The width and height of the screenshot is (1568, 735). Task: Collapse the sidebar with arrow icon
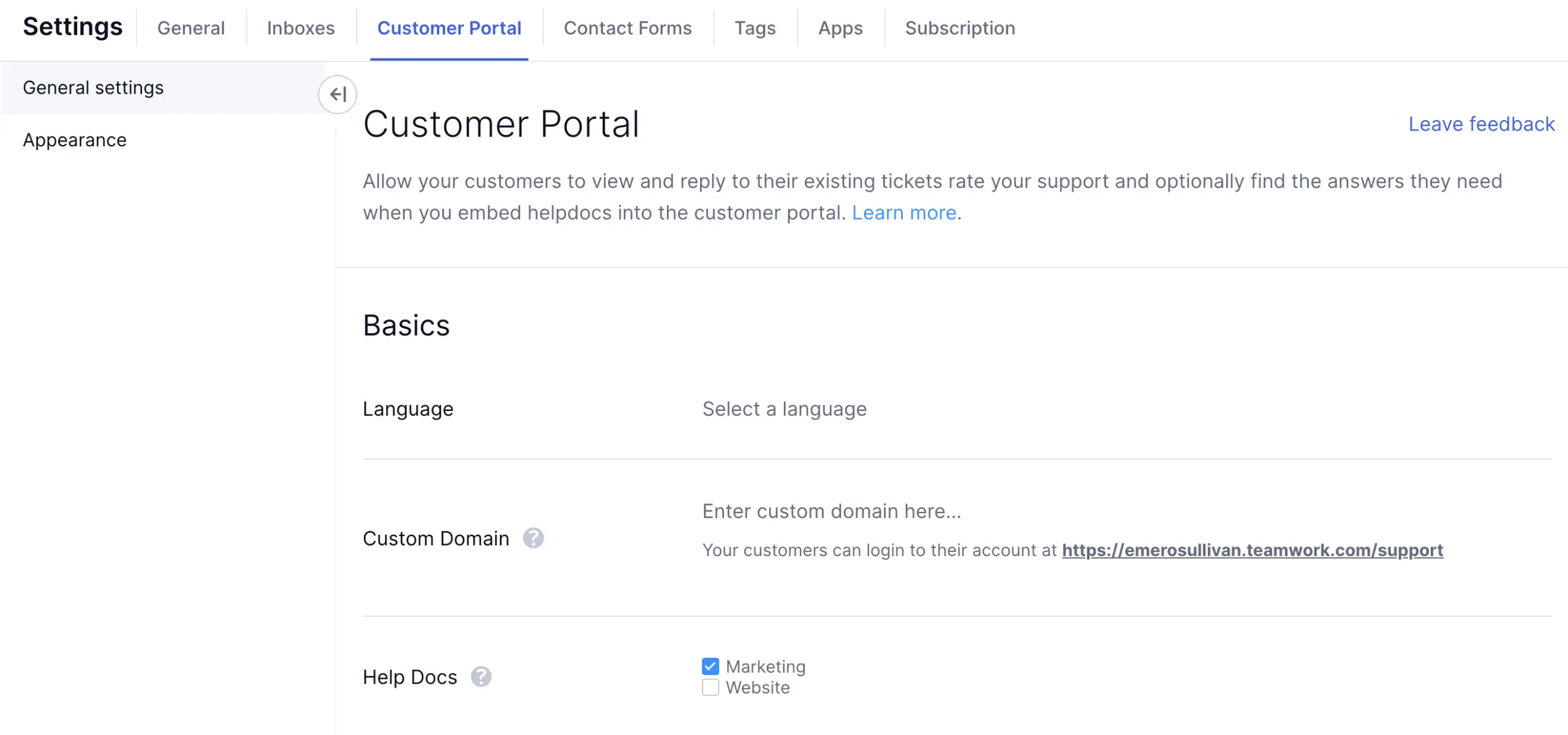tap(337, 94)
